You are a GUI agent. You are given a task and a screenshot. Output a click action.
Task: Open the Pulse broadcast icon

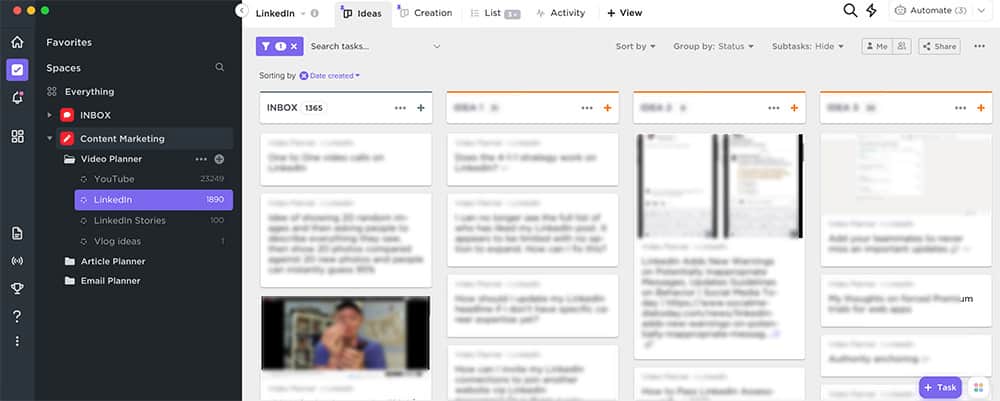(x=17, y=261)
